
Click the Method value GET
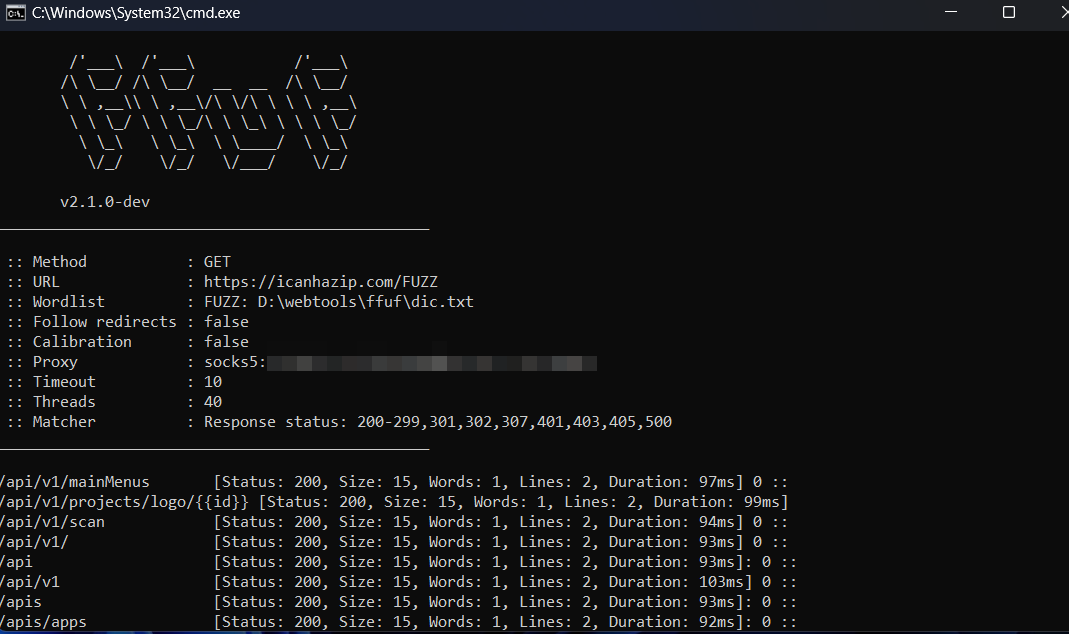pos(217,262)
